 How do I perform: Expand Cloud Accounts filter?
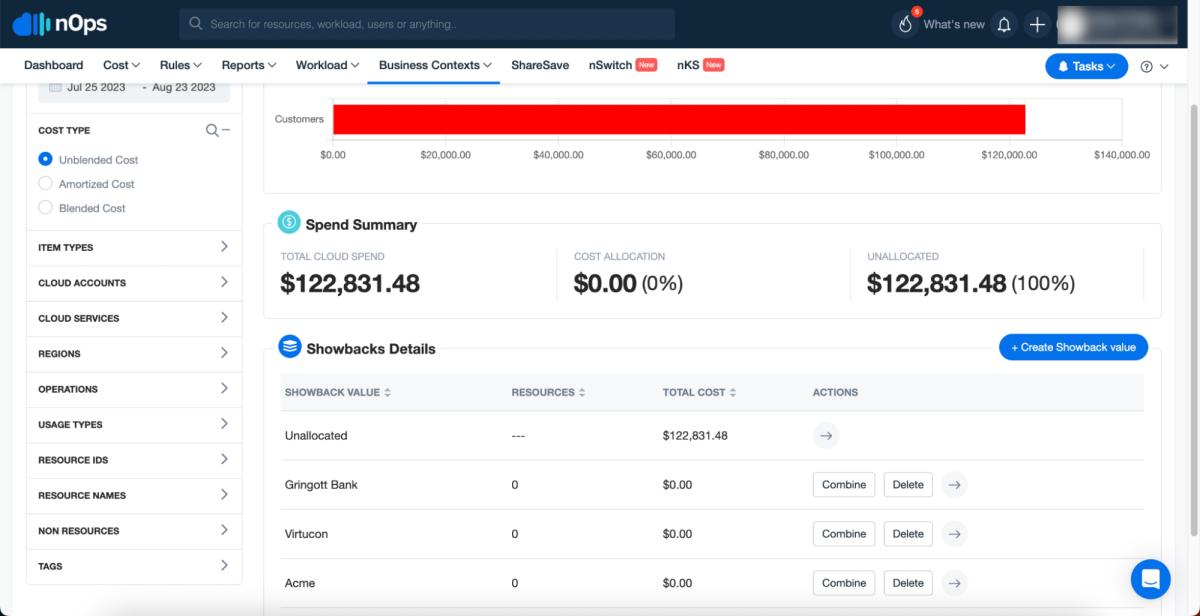click(134, 283)
